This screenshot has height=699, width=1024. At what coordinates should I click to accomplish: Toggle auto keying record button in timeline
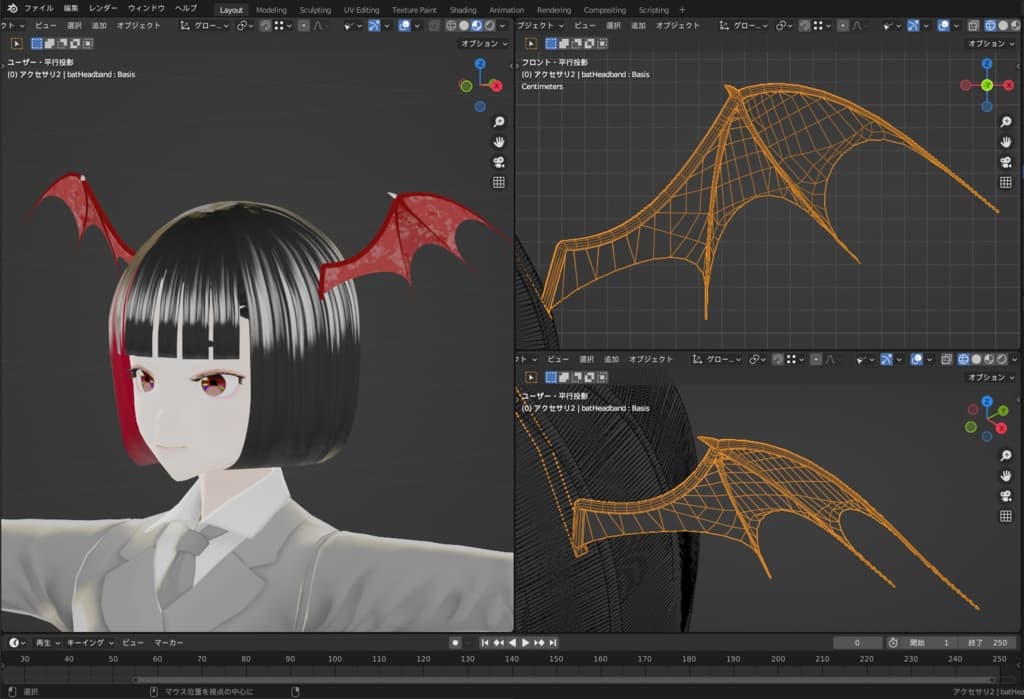(x=455, y=643)
